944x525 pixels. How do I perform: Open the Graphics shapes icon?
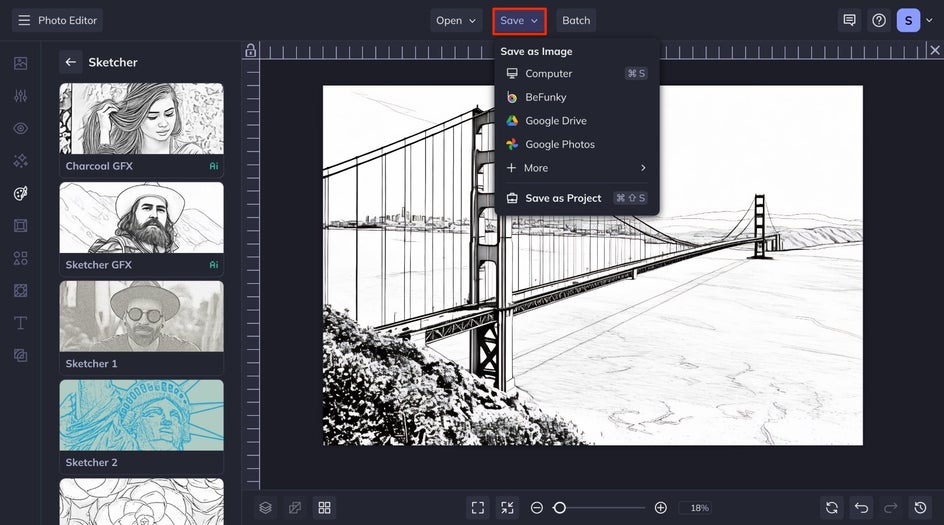click(20, 258)
